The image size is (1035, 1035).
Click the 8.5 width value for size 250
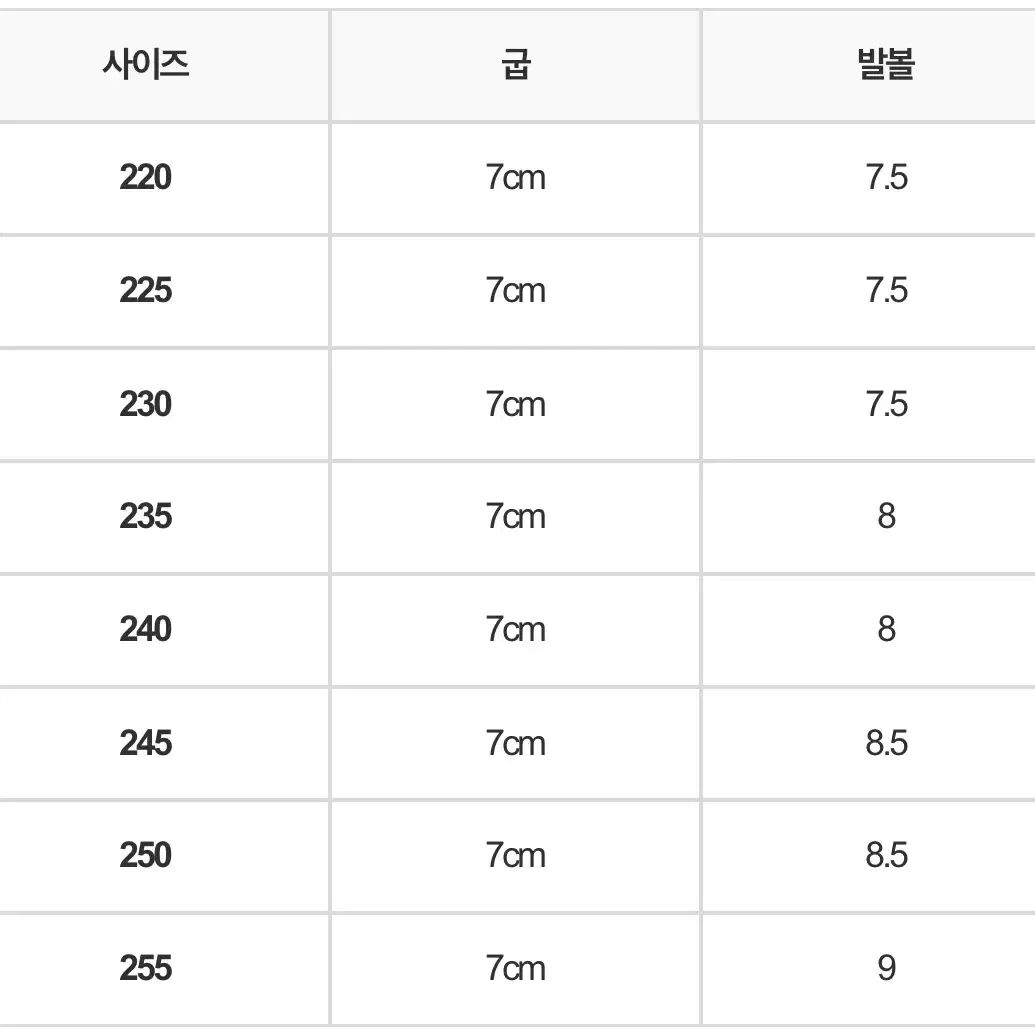(x=886, y=855)
